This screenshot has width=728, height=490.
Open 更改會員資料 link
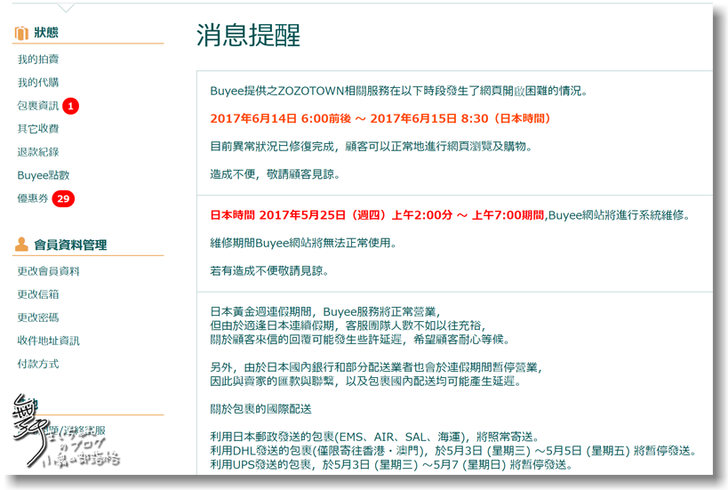click(x=48, y=271)
